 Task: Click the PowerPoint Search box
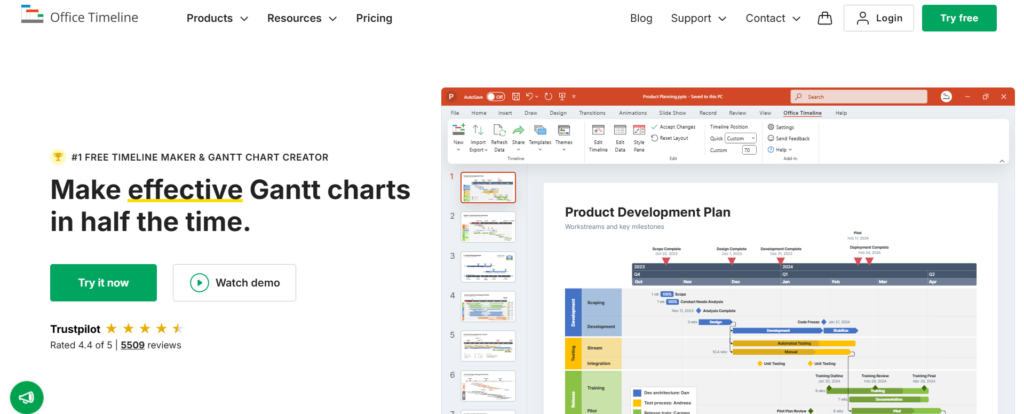pos(859,97)
